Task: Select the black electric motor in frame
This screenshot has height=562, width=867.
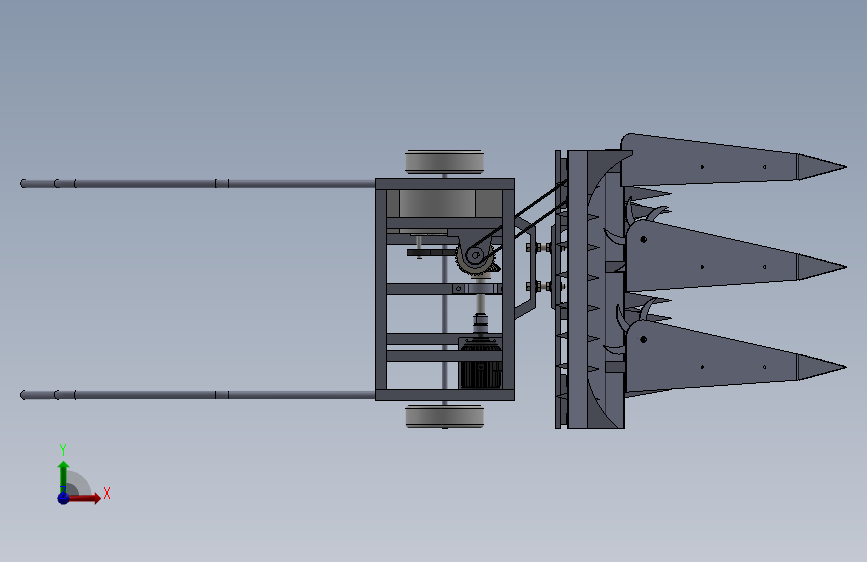Action: (480, 365)
